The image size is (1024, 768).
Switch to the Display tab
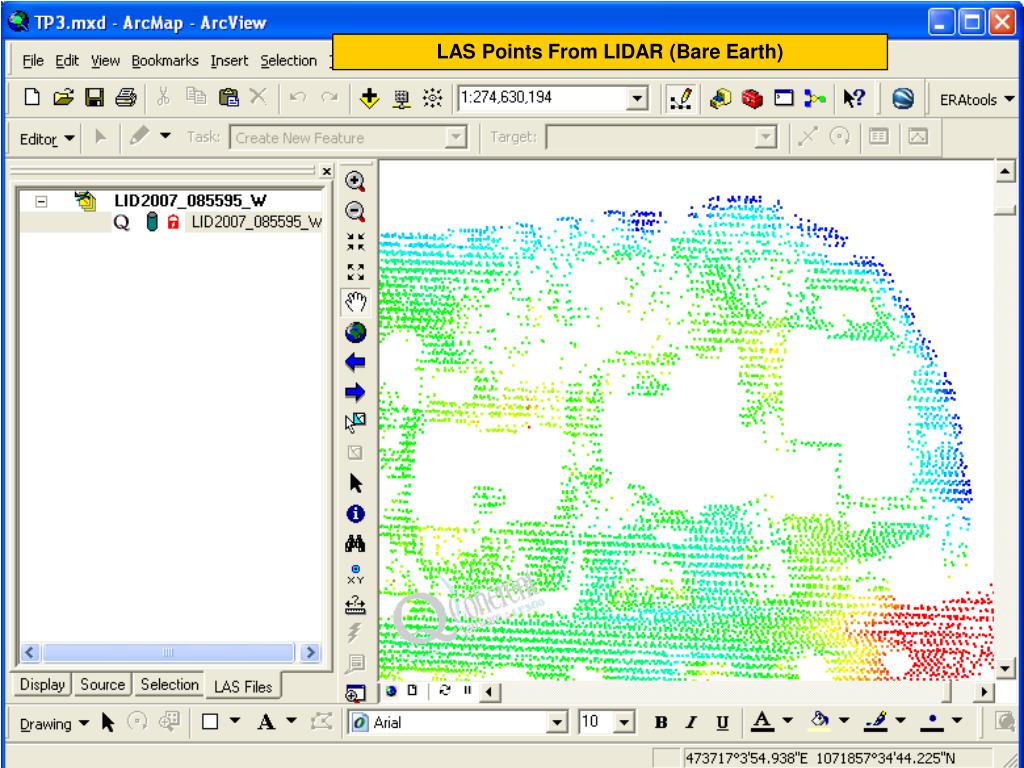pyautogui.click(x=42, y=684)
